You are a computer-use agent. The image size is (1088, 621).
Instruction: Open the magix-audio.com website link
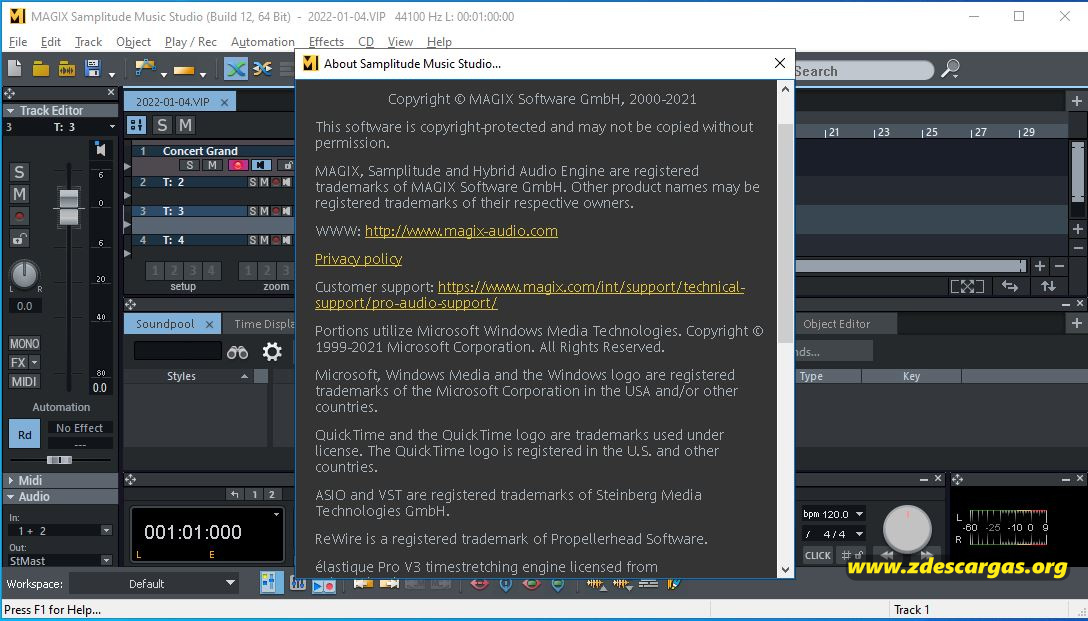(461, 230)
